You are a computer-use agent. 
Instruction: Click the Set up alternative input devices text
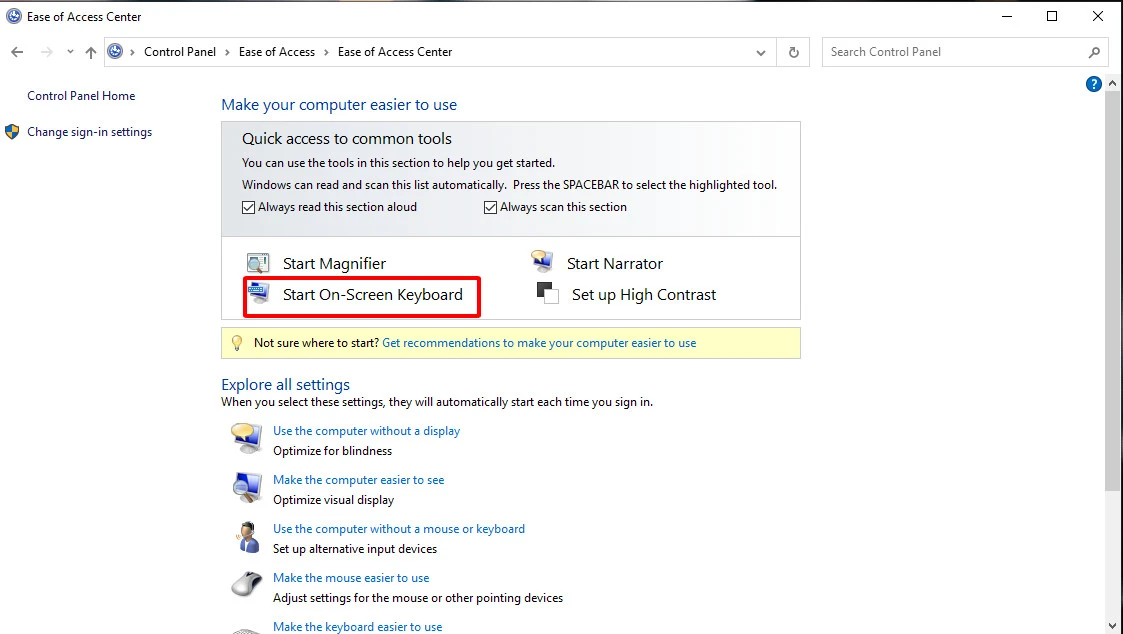pos(355,549)
